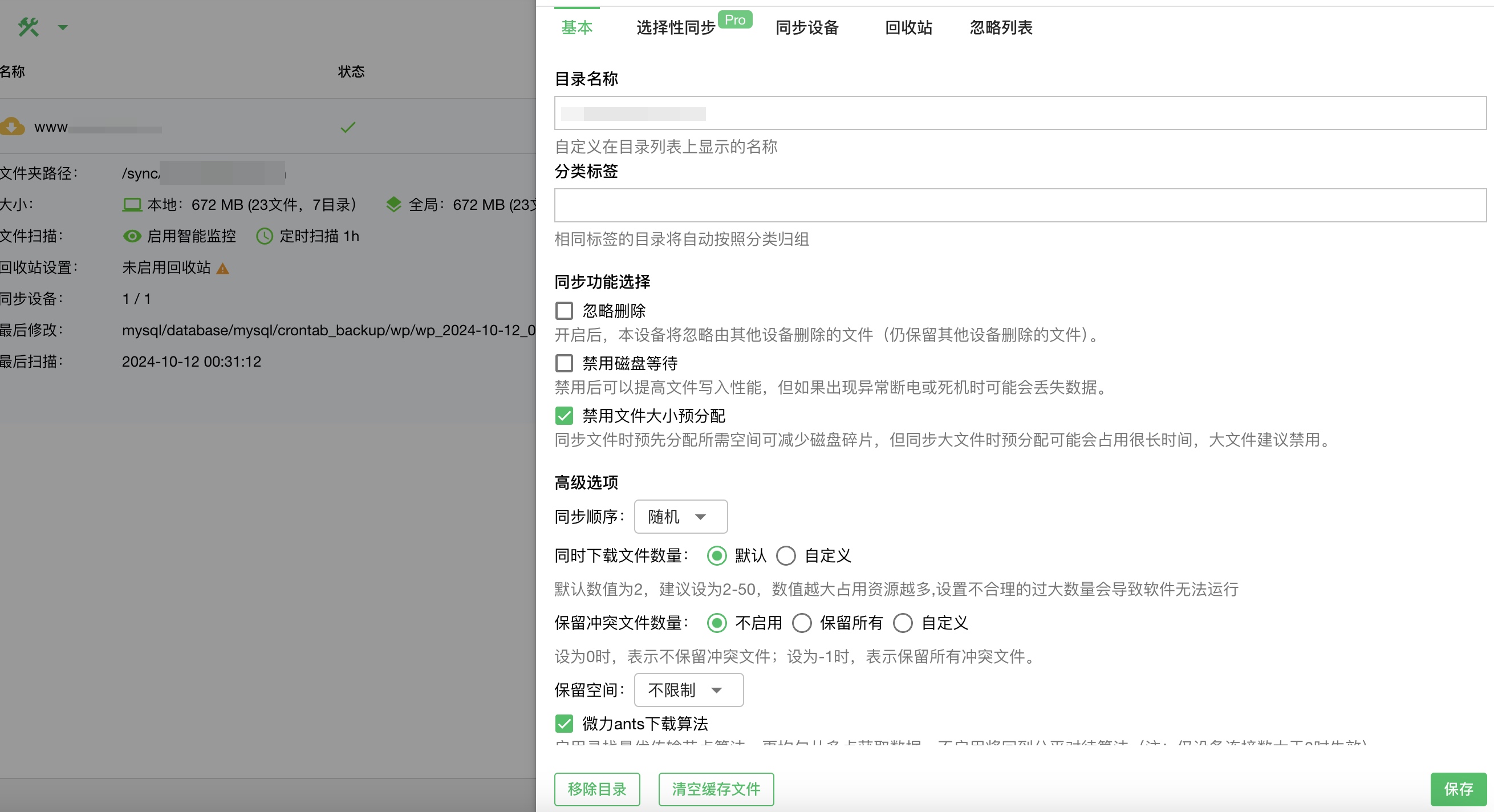The image size is (1494, 812).
Task: Click the 未启用回收站 text
Action: (167, 267)
